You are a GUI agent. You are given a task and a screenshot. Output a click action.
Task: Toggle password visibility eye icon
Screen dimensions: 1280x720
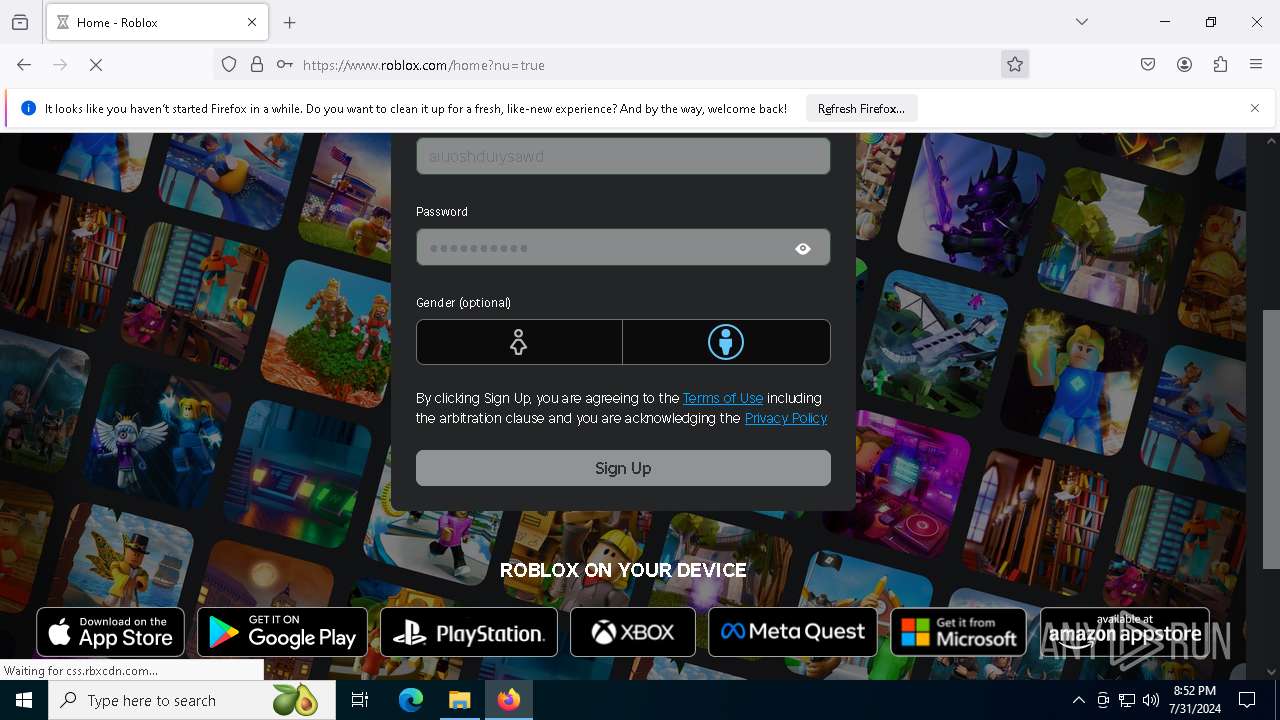tap(803, 249)
